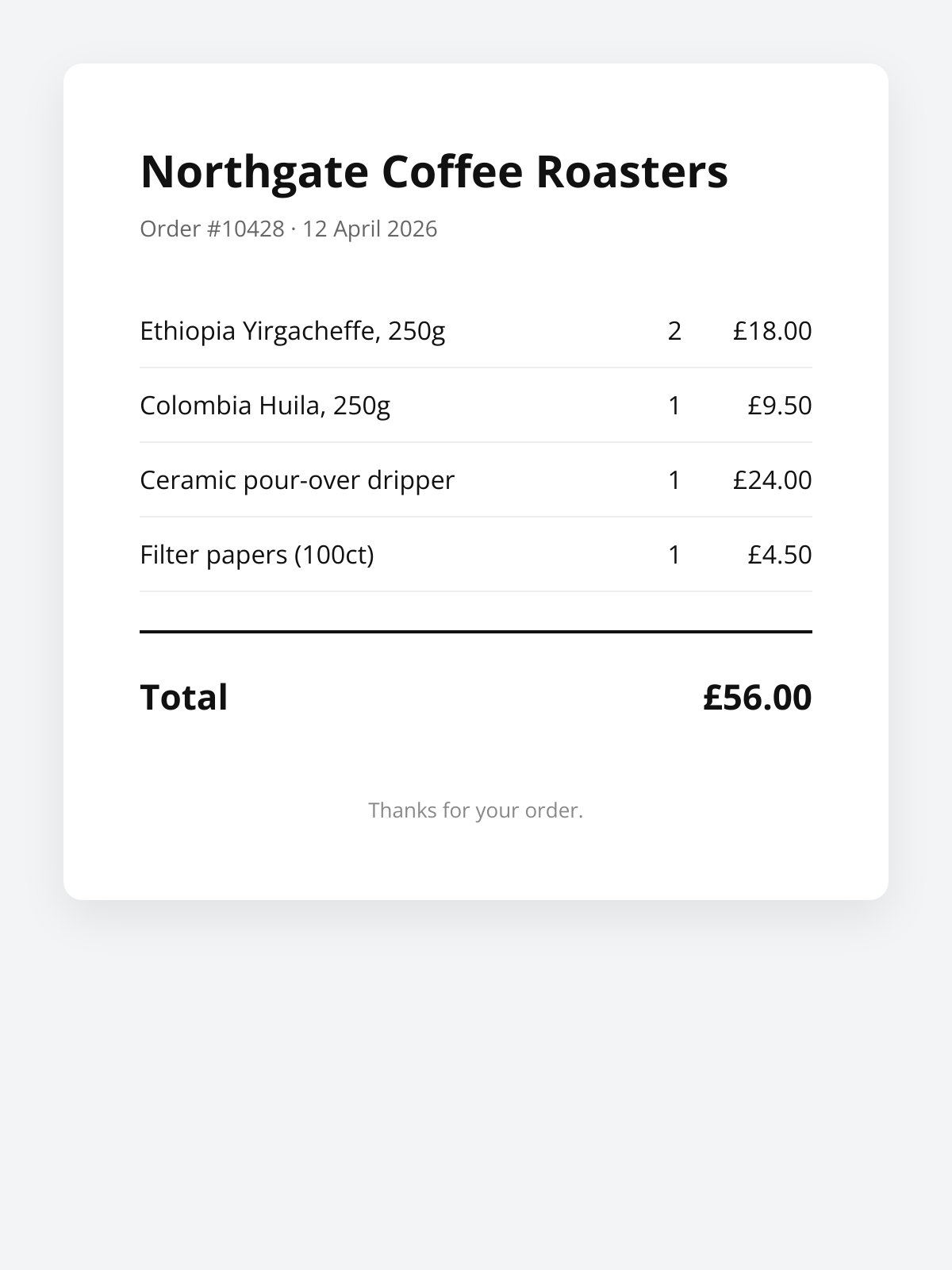Click the £56.00 total amount
This screenshot has width=952, height=1270.
[757, 698]
